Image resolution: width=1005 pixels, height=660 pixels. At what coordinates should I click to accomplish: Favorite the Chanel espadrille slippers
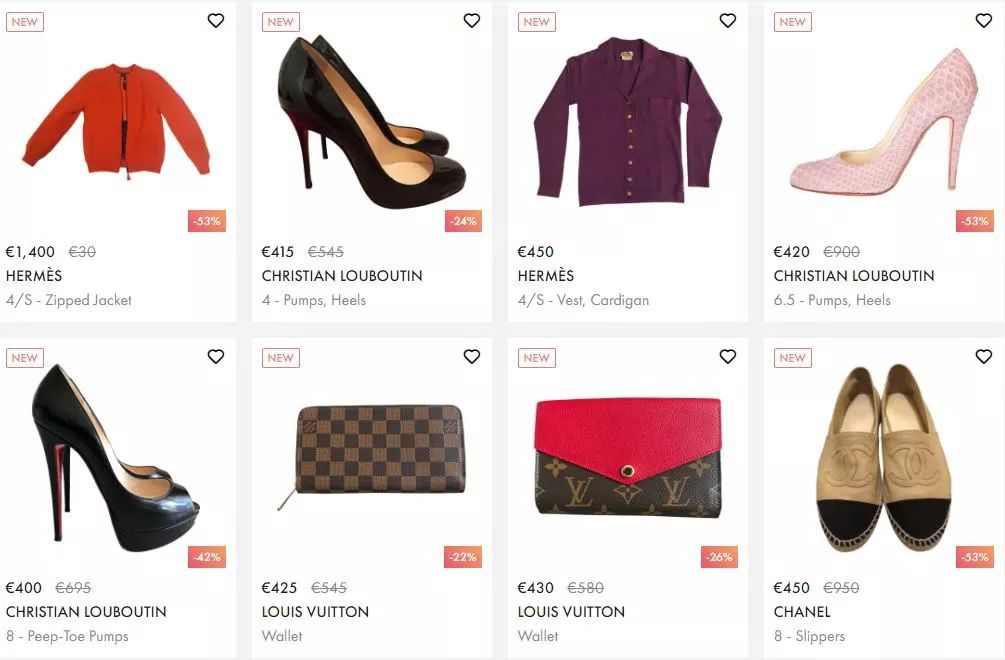984,357
